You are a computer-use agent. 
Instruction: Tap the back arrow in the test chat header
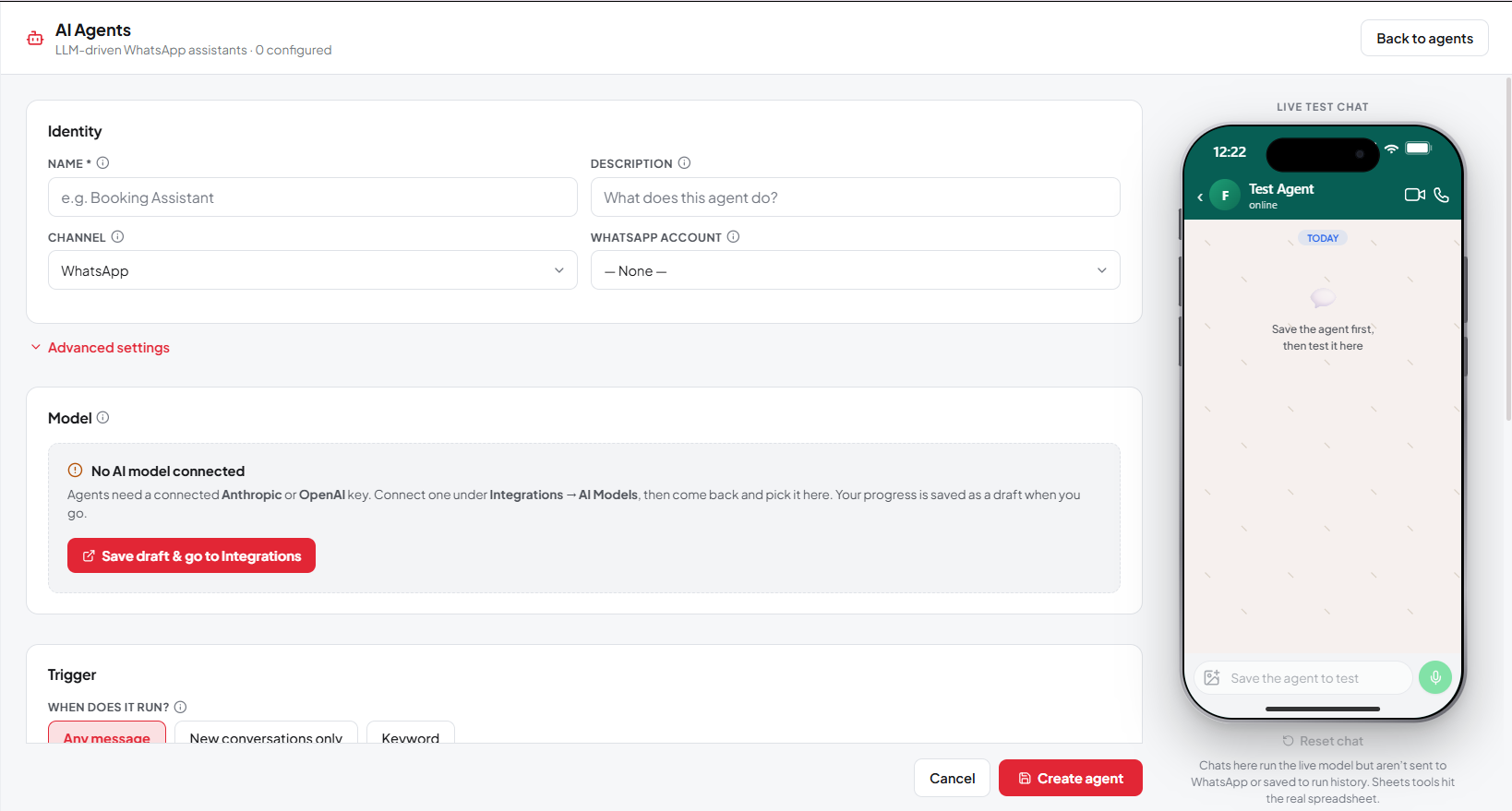click(1200, 197)
